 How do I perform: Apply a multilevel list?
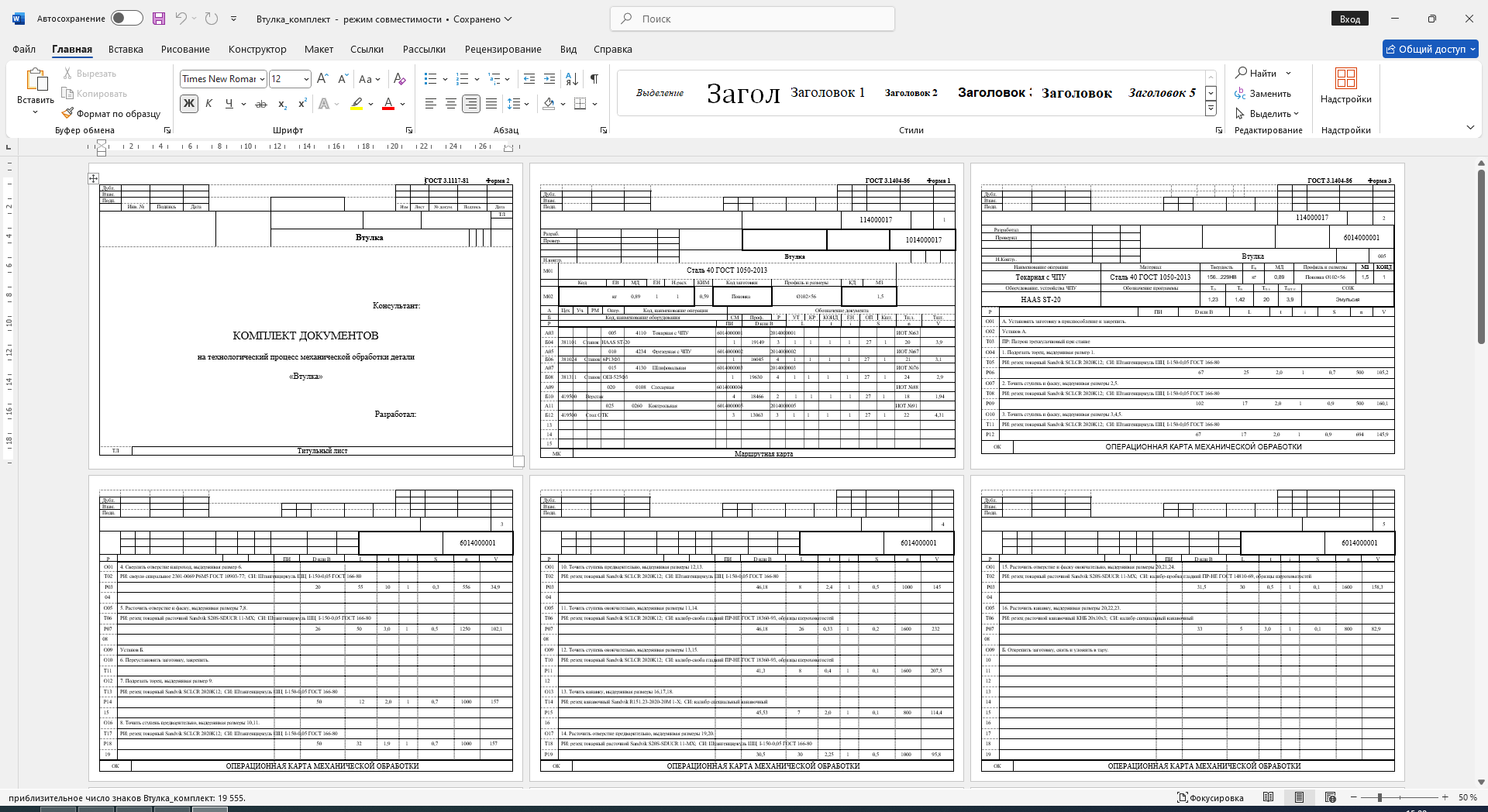click(494, 79)
